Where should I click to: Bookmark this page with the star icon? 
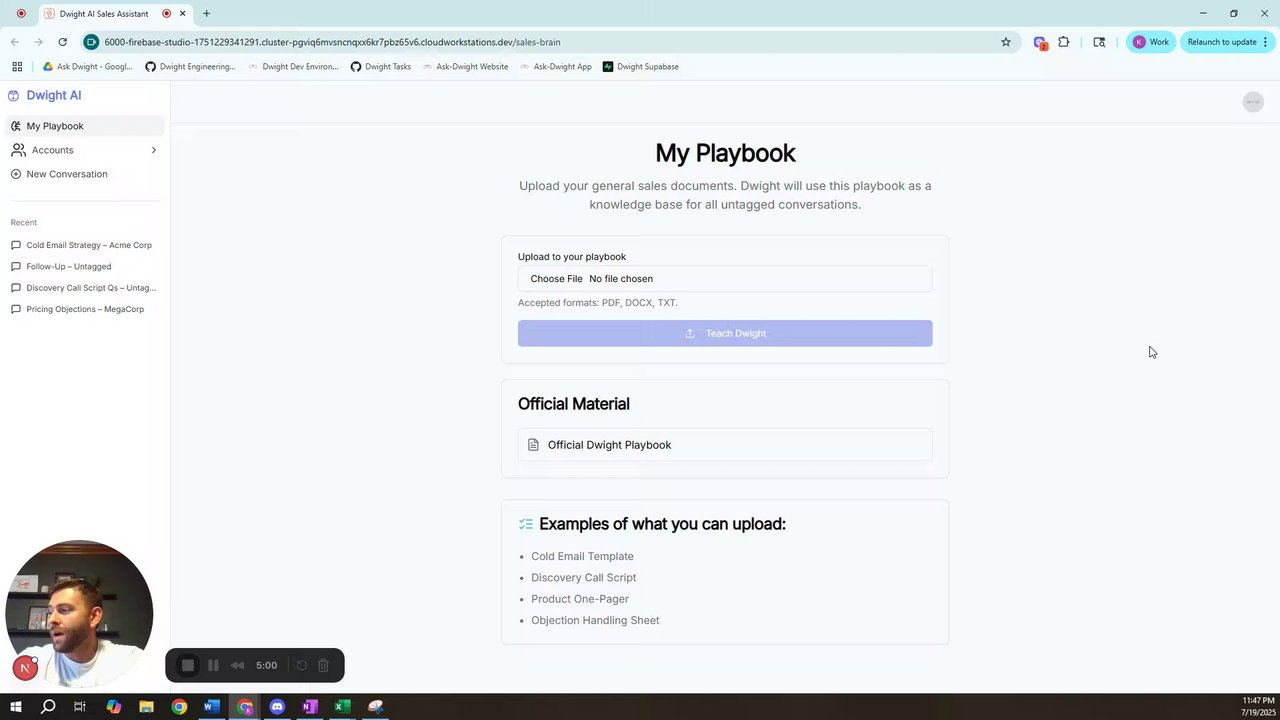1006,42
